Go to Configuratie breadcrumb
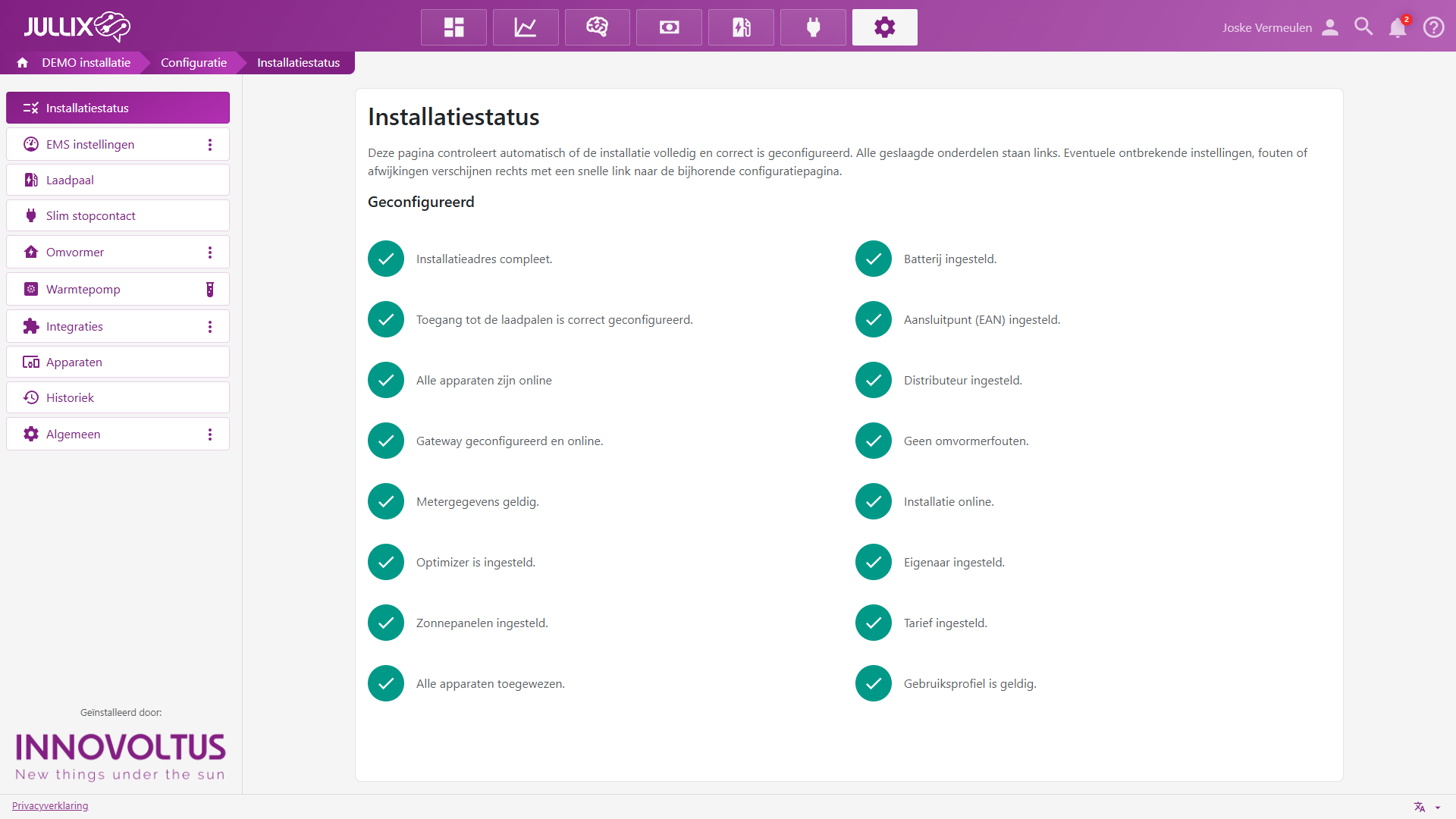The width and height of the screenshot is (1456, 819). [x=193, y=63]
